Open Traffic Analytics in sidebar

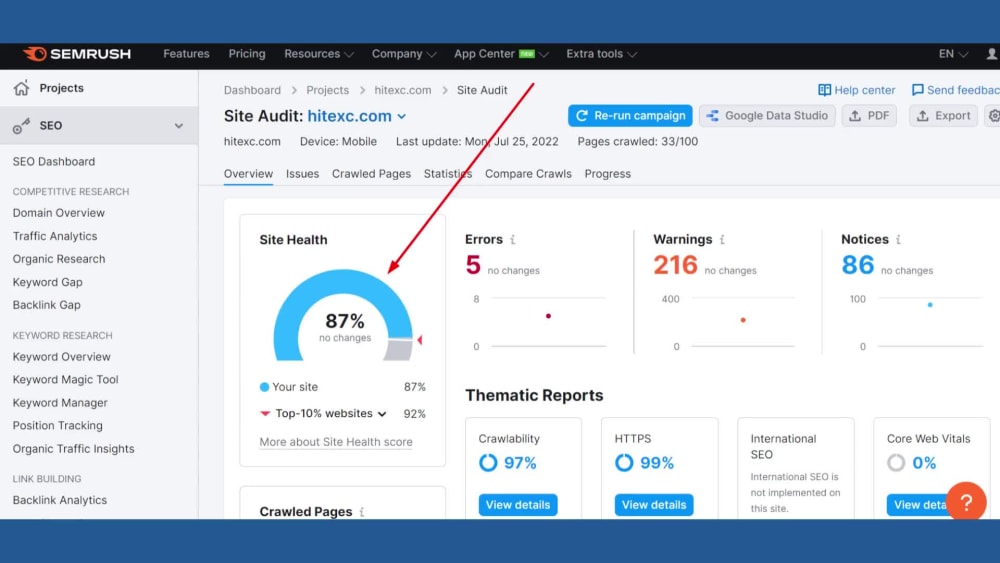[x=55, y=236]
